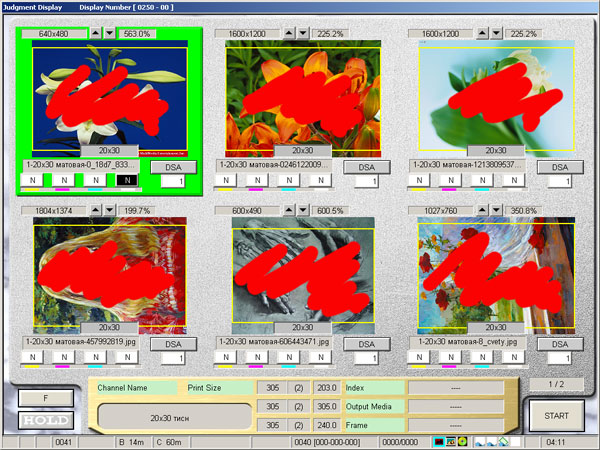Open the 20x30 size label under the 606443471 image

(x=302, y=327)
